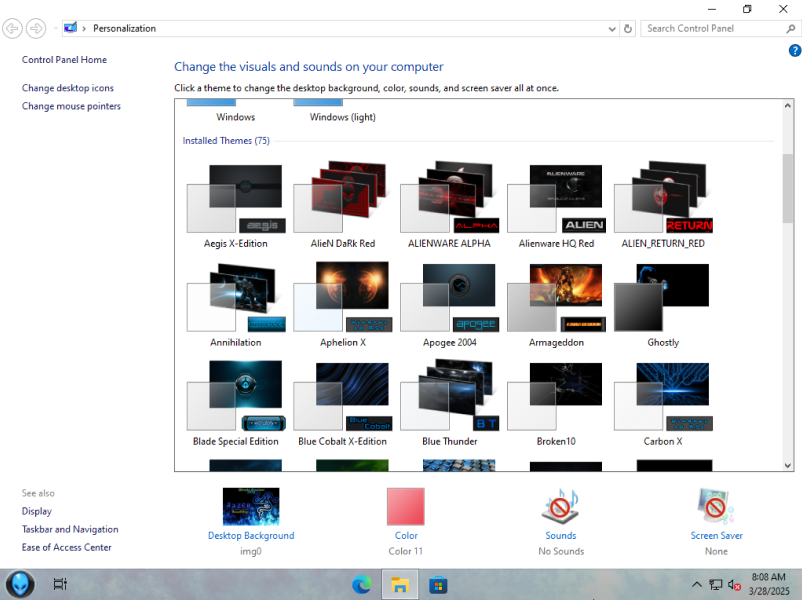The image size is (802, 600).
Task: Click the Color link
Action: click(406, 536)
